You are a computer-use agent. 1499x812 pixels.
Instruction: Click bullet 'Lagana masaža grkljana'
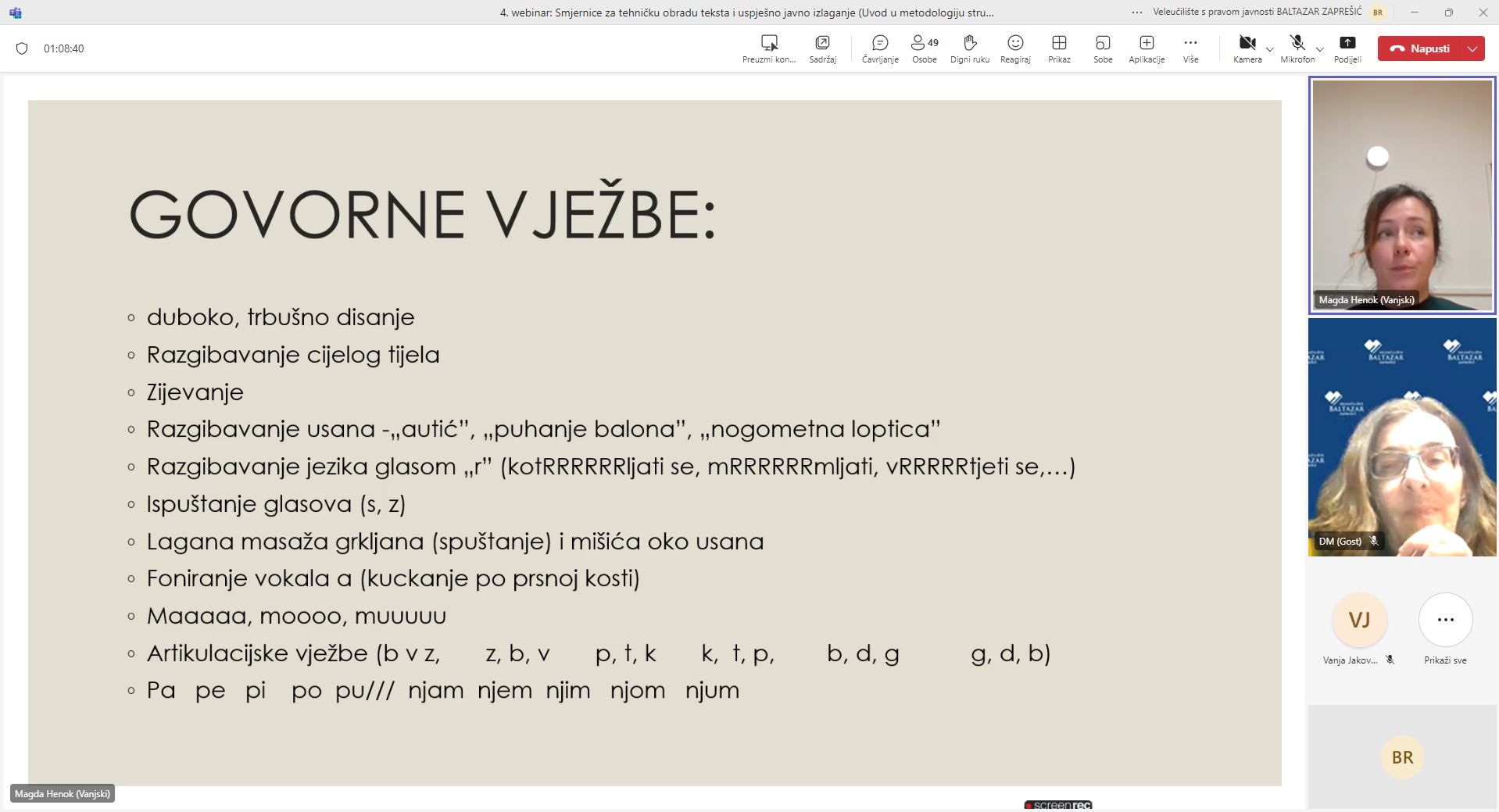(x=456, y=542)
